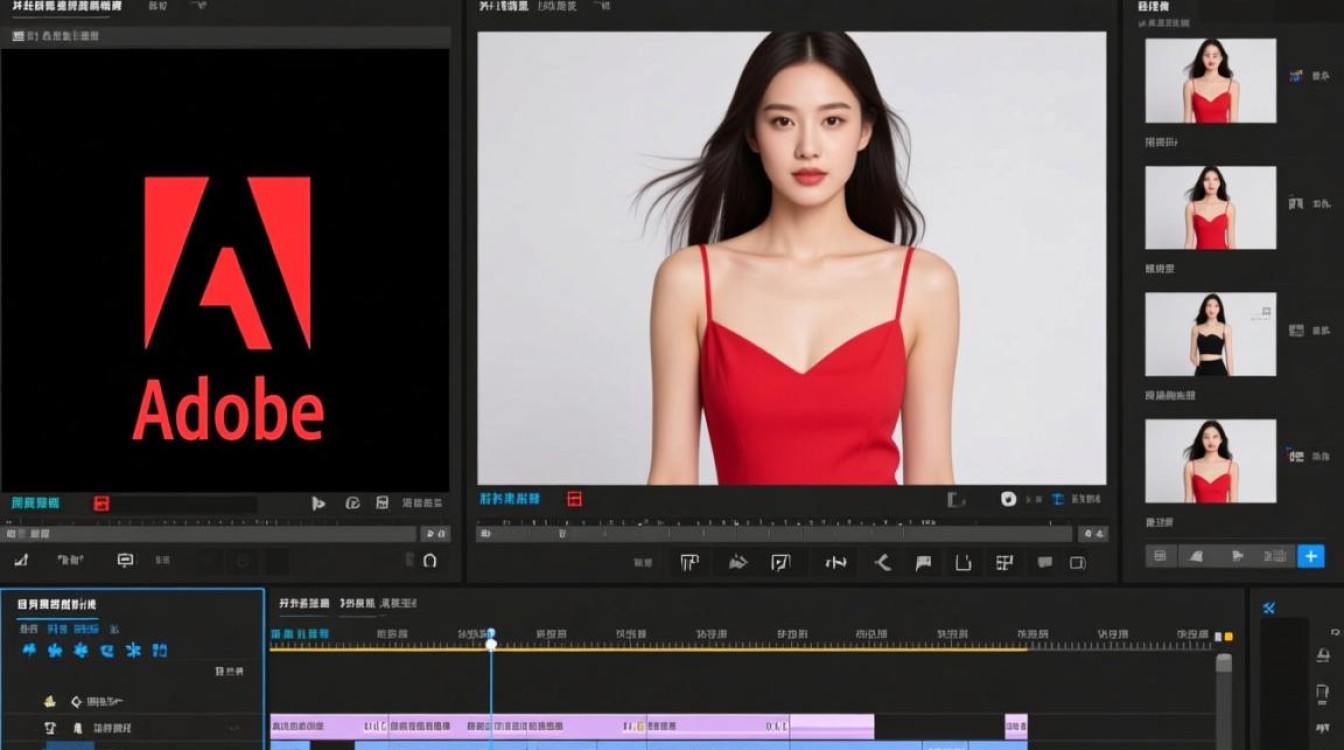Click the ramp-shaped icon in the source monitor's bottom row

[21, 561]
